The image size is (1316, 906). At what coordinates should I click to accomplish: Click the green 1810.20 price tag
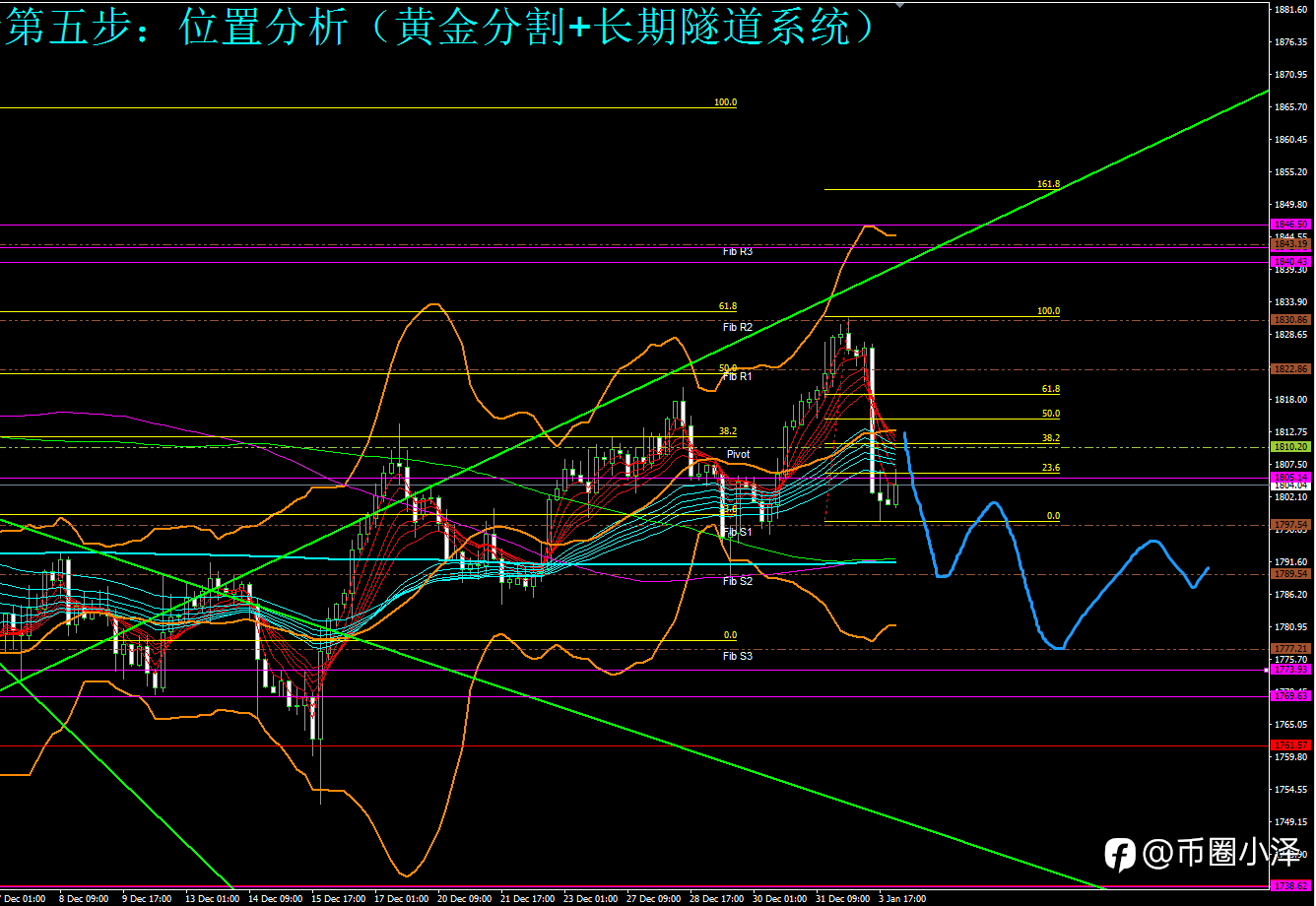1290,446
